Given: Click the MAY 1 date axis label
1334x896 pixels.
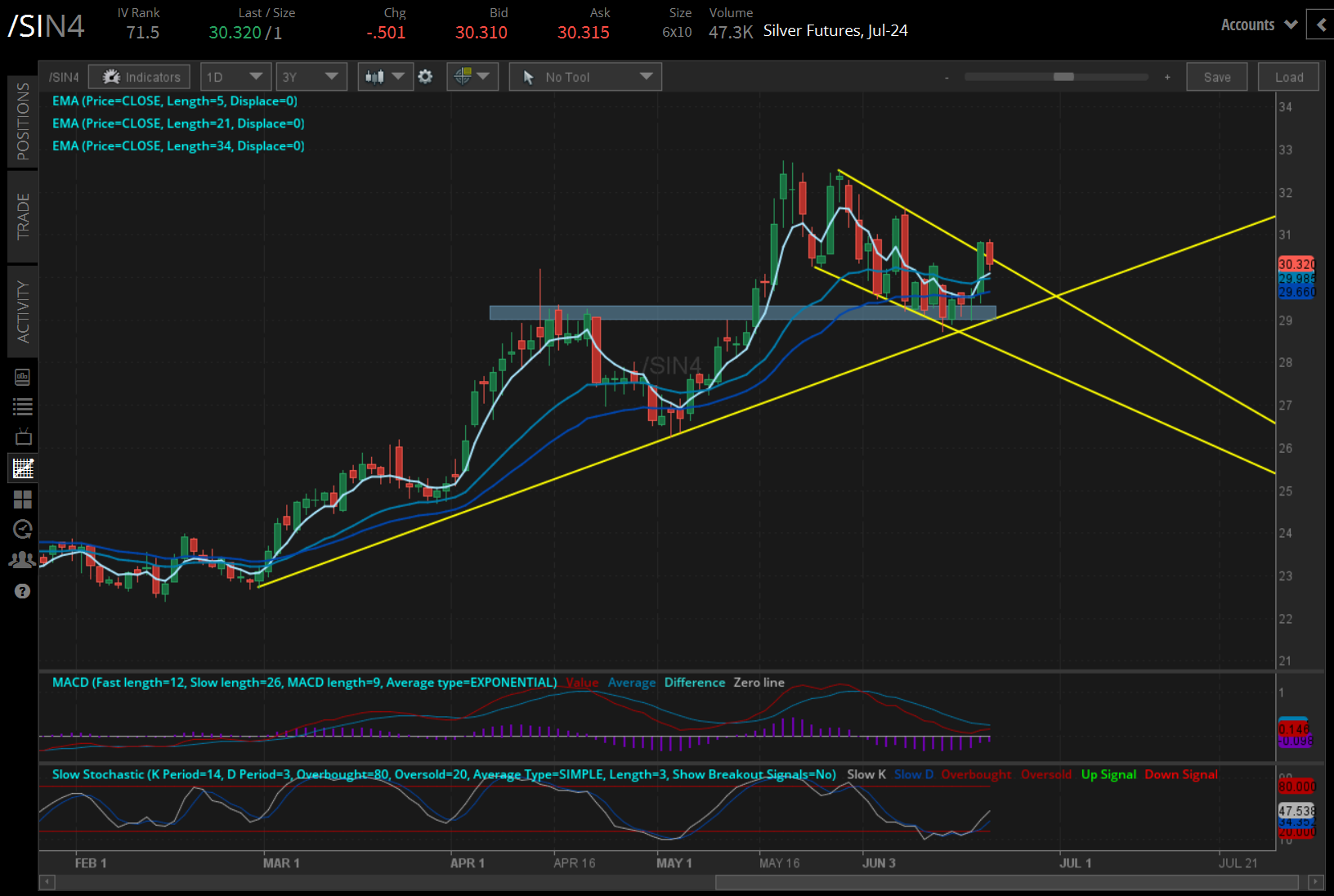Looking at the screenshot, I should coord(674,863).
